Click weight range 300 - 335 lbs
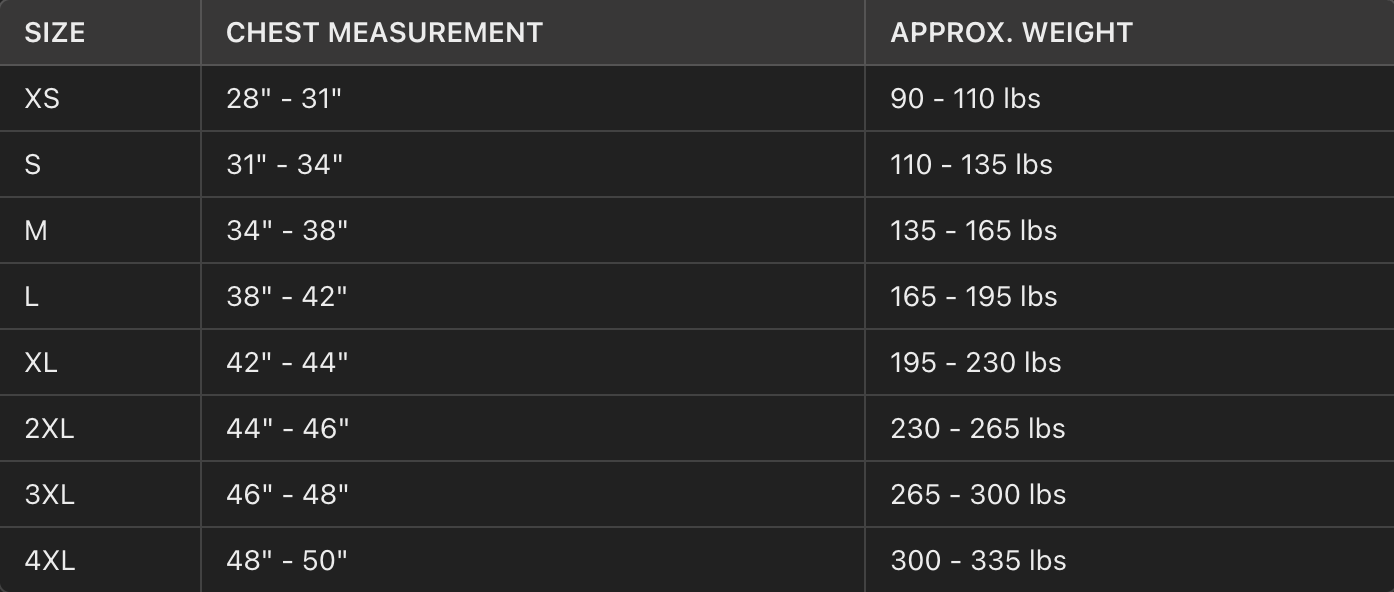This screenshot has width=1394, height=592. tap(978, 561)
